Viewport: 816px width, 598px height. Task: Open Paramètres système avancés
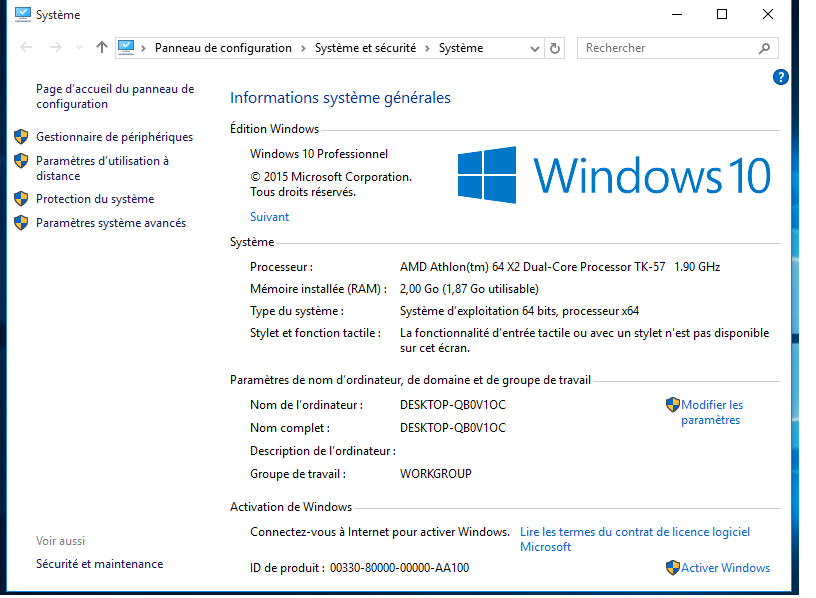tap(111, 223)
